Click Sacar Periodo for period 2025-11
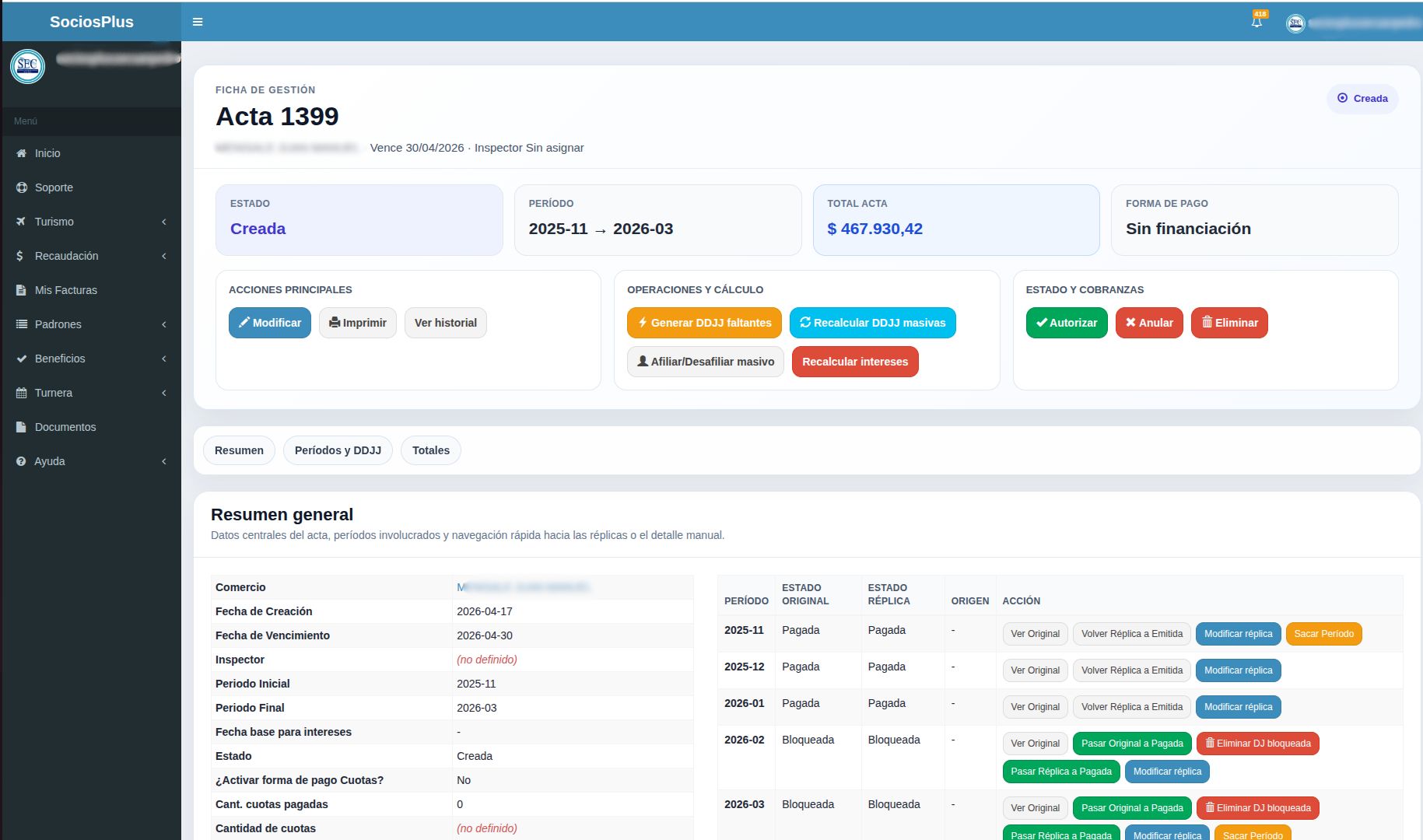Image resolution: width=1423 pixels, height=840 pixels. pos(1323,634)
